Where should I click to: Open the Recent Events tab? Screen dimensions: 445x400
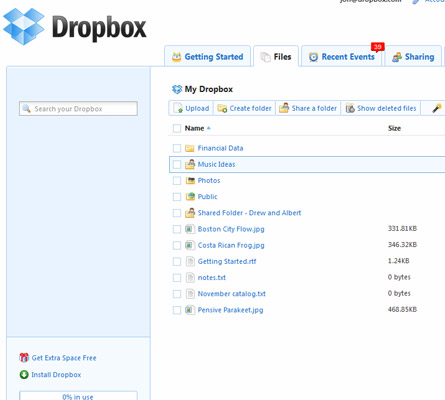[x=342, y=56]
